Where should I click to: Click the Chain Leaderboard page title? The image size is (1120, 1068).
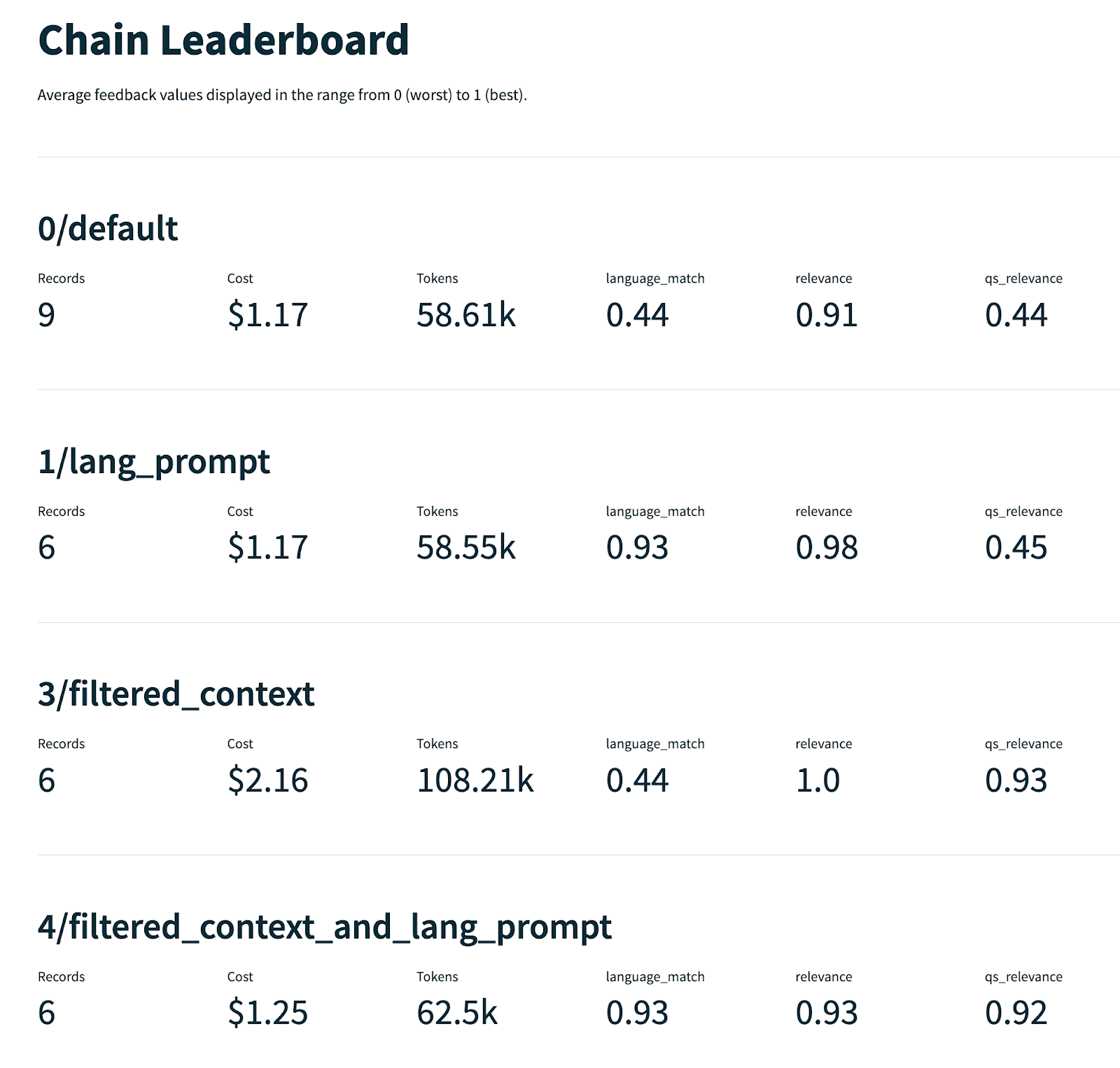tap(223, 40)
